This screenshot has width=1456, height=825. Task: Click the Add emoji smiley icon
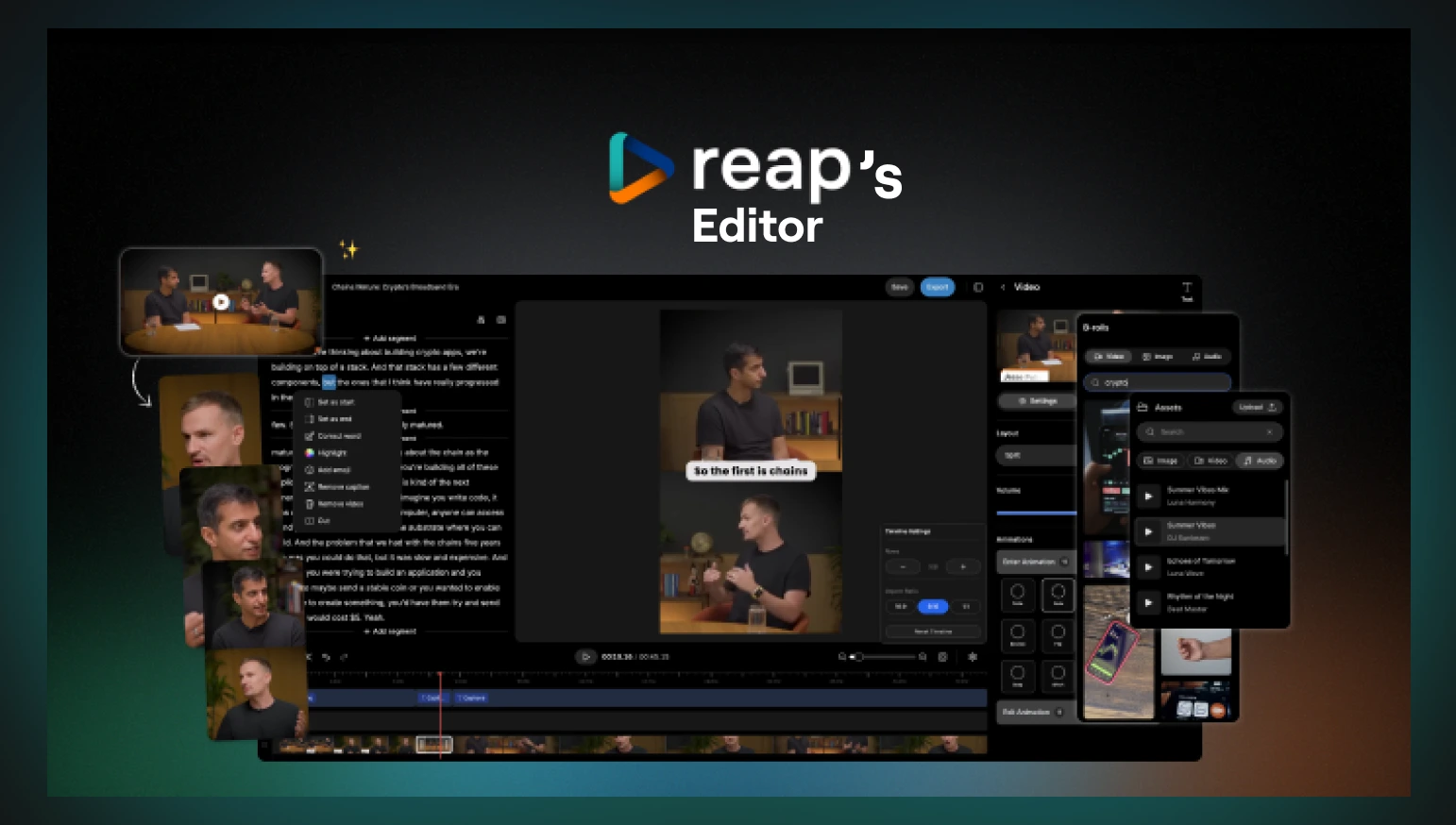(x=309, y=470)
